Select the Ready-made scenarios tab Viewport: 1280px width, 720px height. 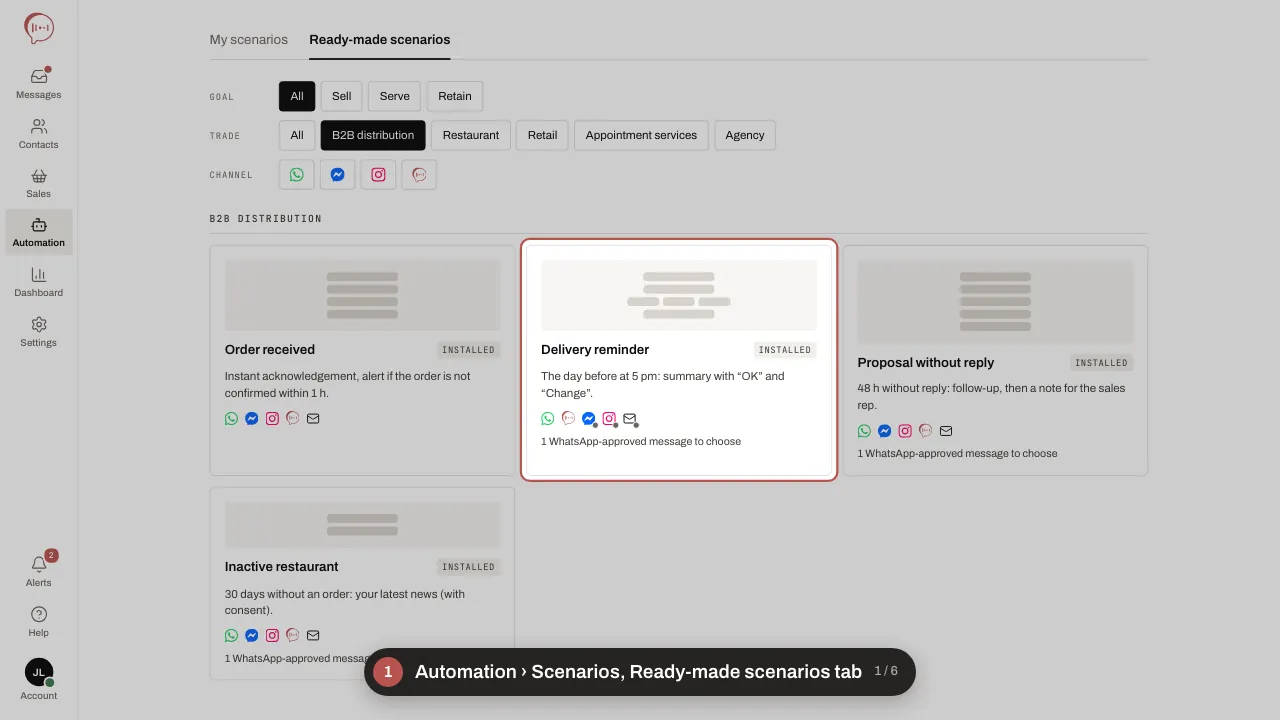[380, 40]
